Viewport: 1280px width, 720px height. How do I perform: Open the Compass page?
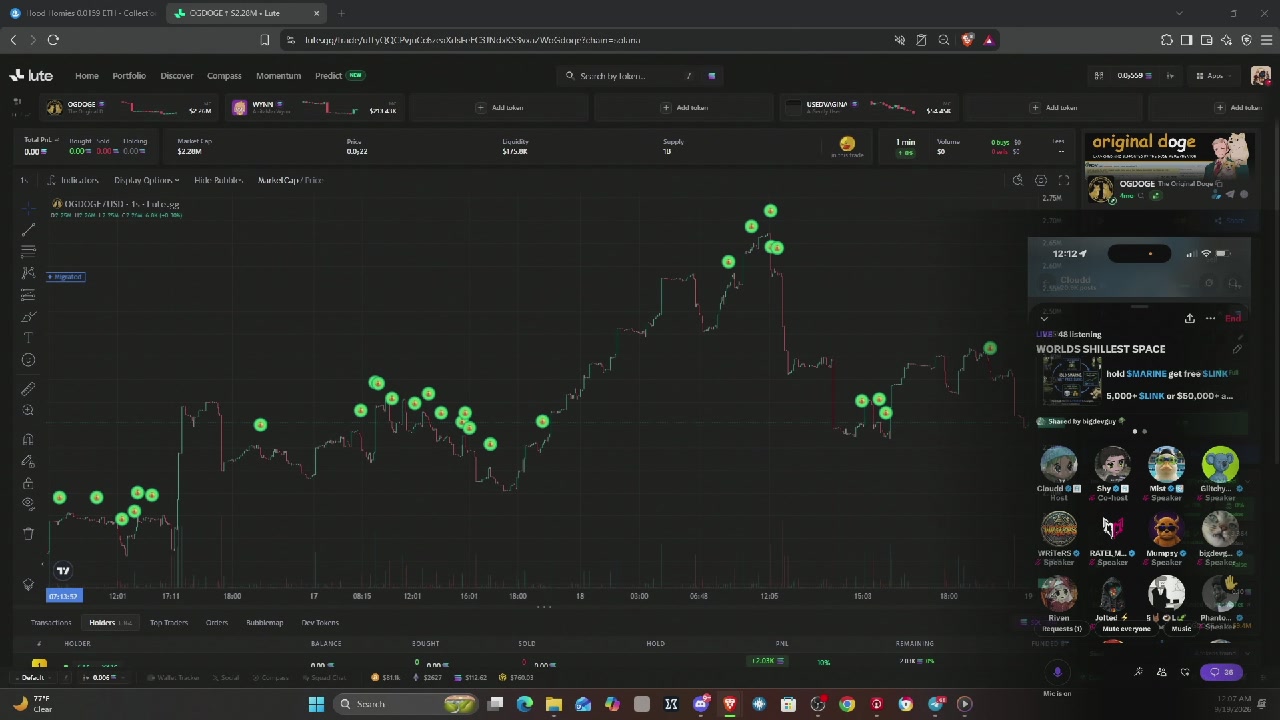point(224,76)
